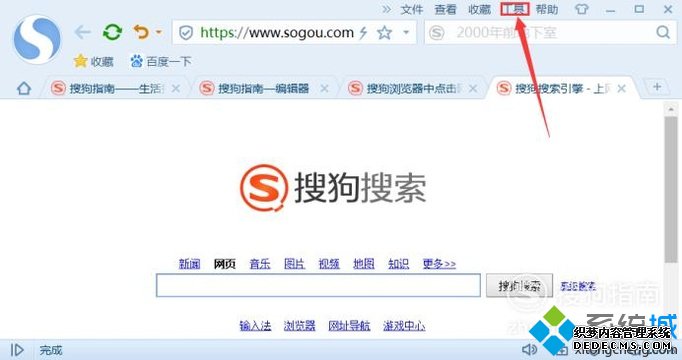Open the address bar dropdown arrow
The image size is (682, 360).
[406, 33]
